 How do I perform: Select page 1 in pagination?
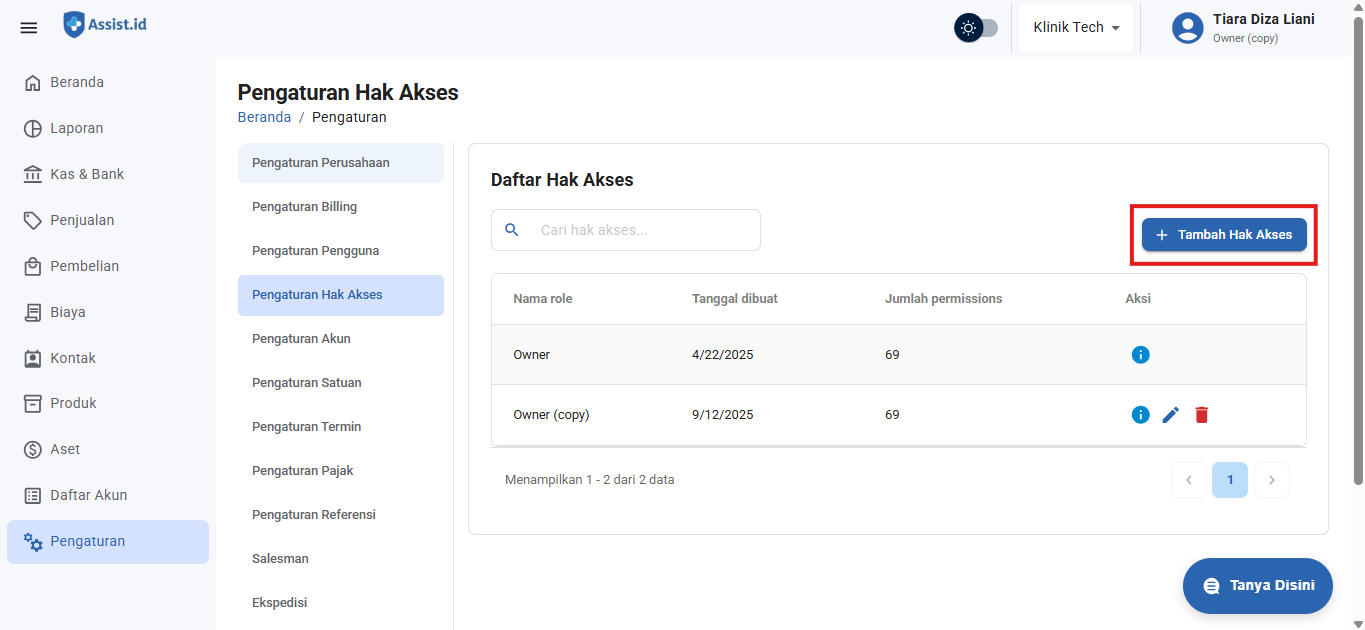1229,480
